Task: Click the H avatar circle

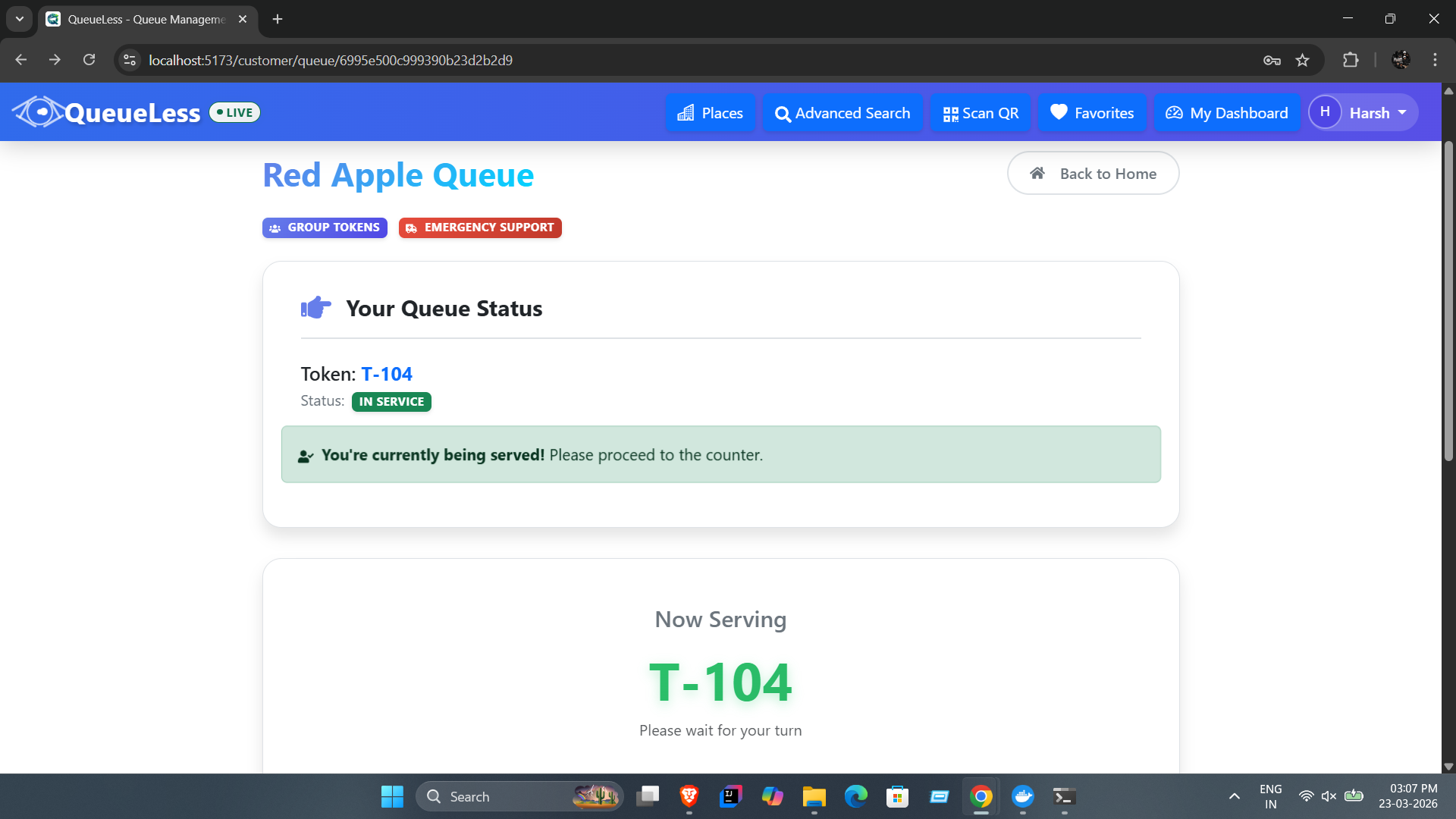Action: pyautogui.click(x=1325, y=112)
